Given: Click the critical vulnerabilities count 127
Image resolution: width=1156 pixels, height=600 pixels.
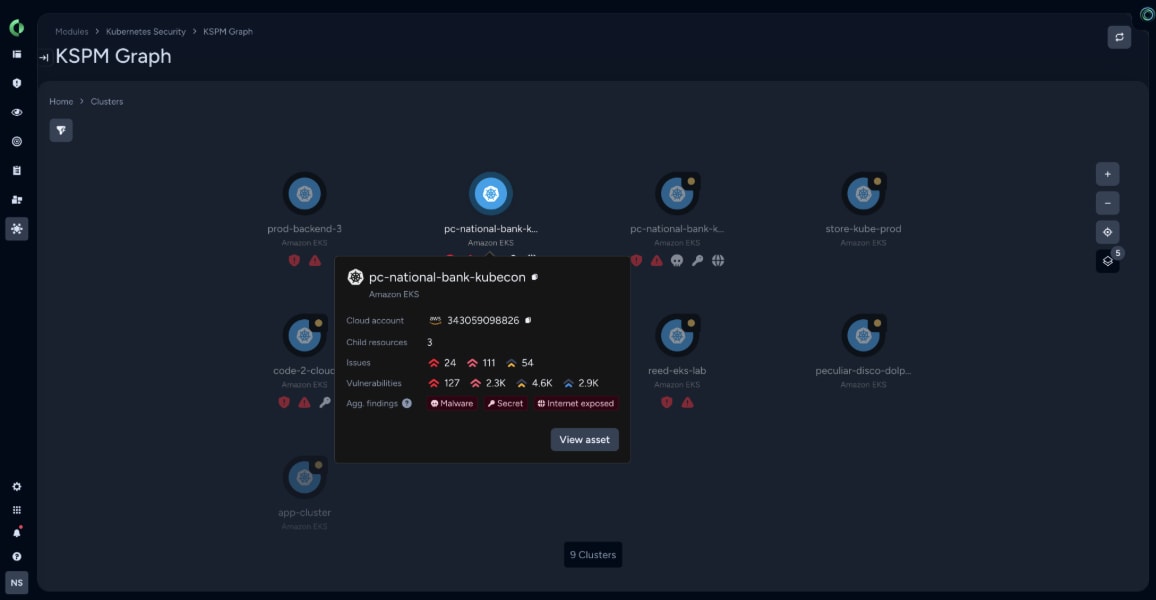Looking at the screenshot, I should coord(444,383).
